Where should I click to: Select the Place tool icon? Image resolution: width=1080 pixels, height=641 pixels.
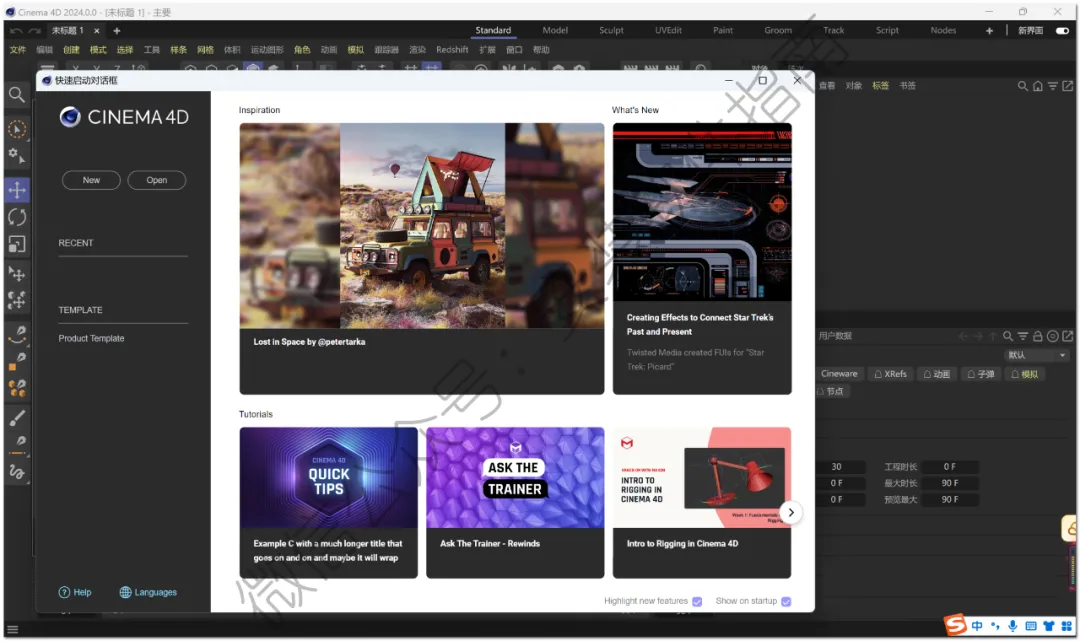coord(17,274)
